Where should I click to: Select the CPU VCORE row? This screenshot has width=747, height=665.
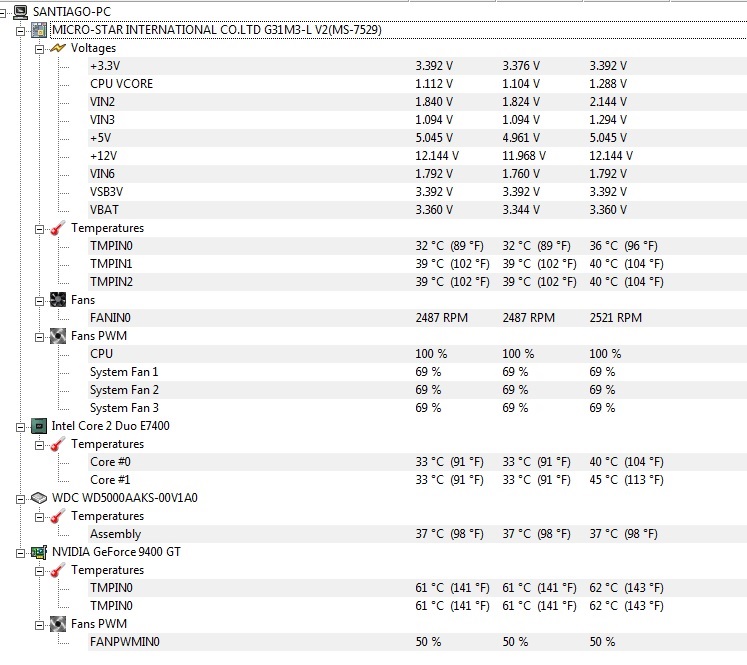coord(417,84)
